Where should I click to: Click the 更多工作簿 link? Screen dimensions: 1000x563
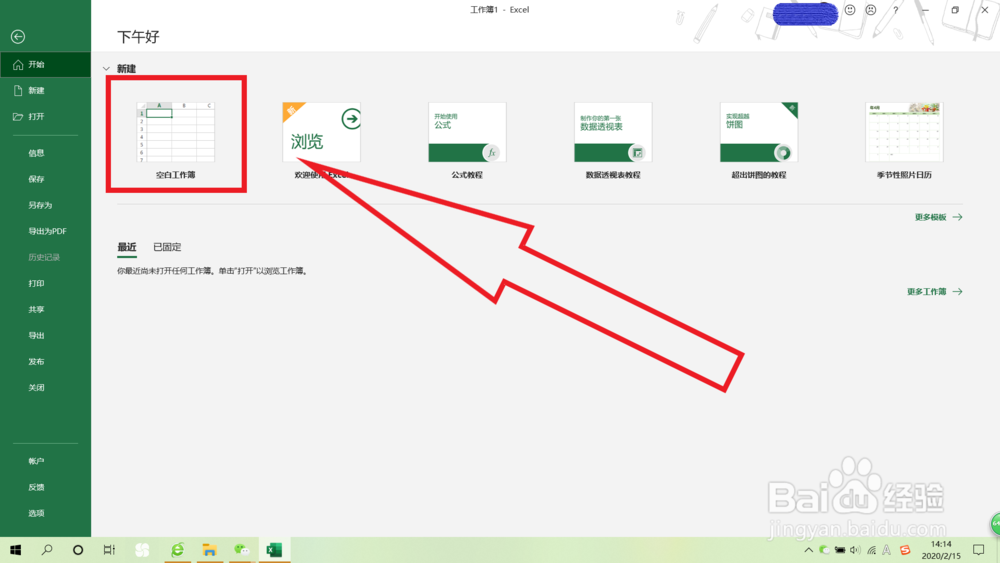[x=934, y=292]
